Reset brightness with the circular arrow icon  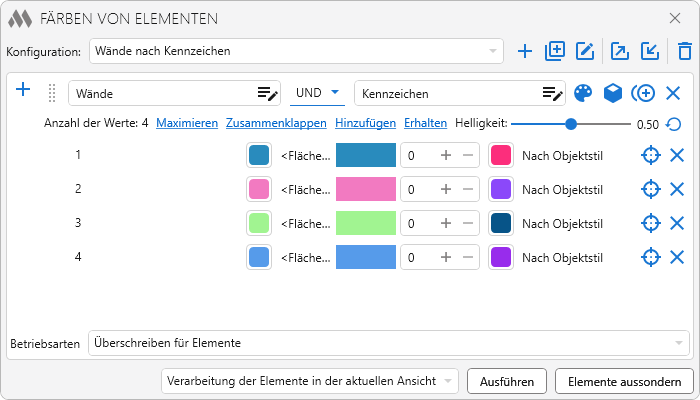(674, 125)
